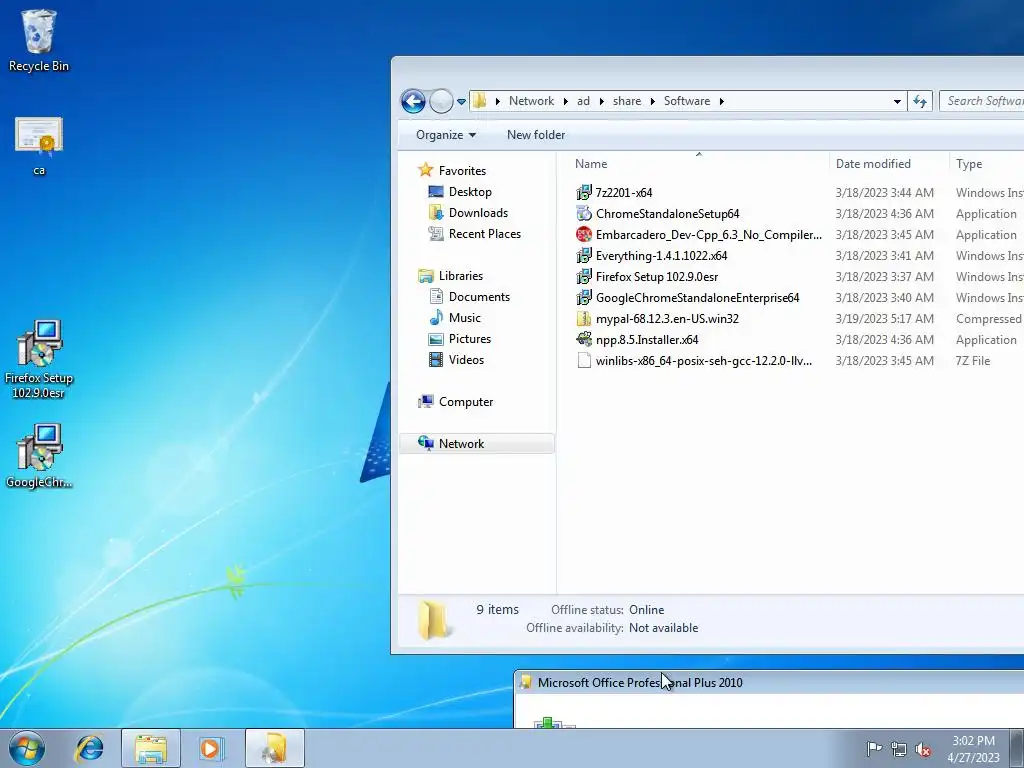This screenshot has width=1024, height=768.
Task: Select Firefox Setup 102.9.0esr desktop icon
Action: point(39,359)
